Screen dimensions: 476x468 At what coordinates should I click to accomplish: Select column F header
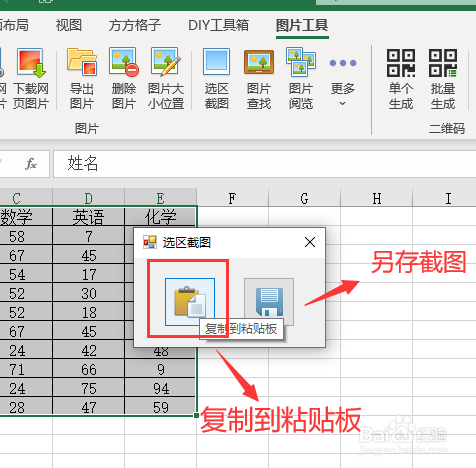coord(232,198)
